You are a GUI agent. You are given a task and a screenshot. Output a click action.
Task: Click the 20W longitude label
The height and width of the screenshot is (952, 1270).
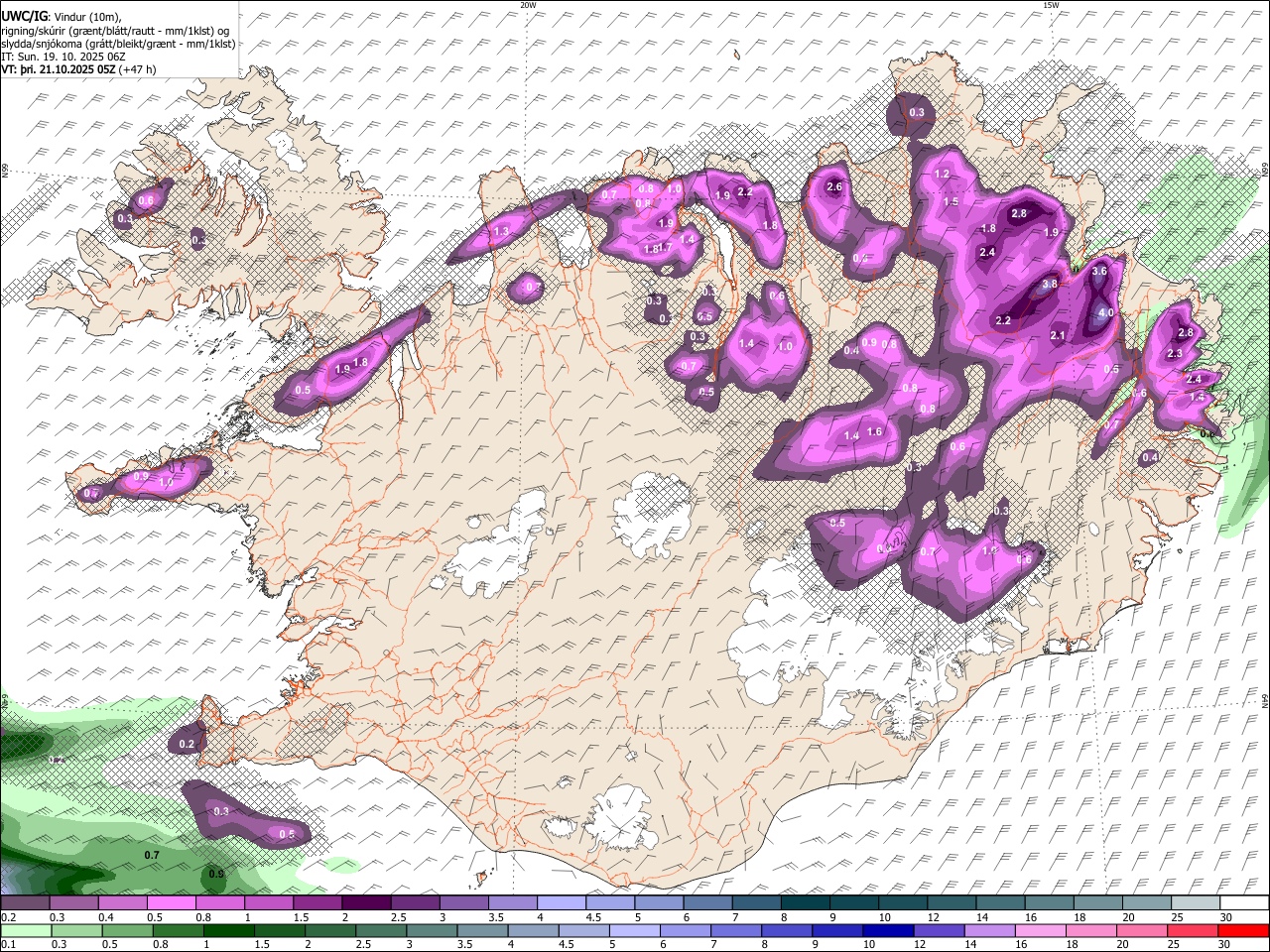coord(528,5)
